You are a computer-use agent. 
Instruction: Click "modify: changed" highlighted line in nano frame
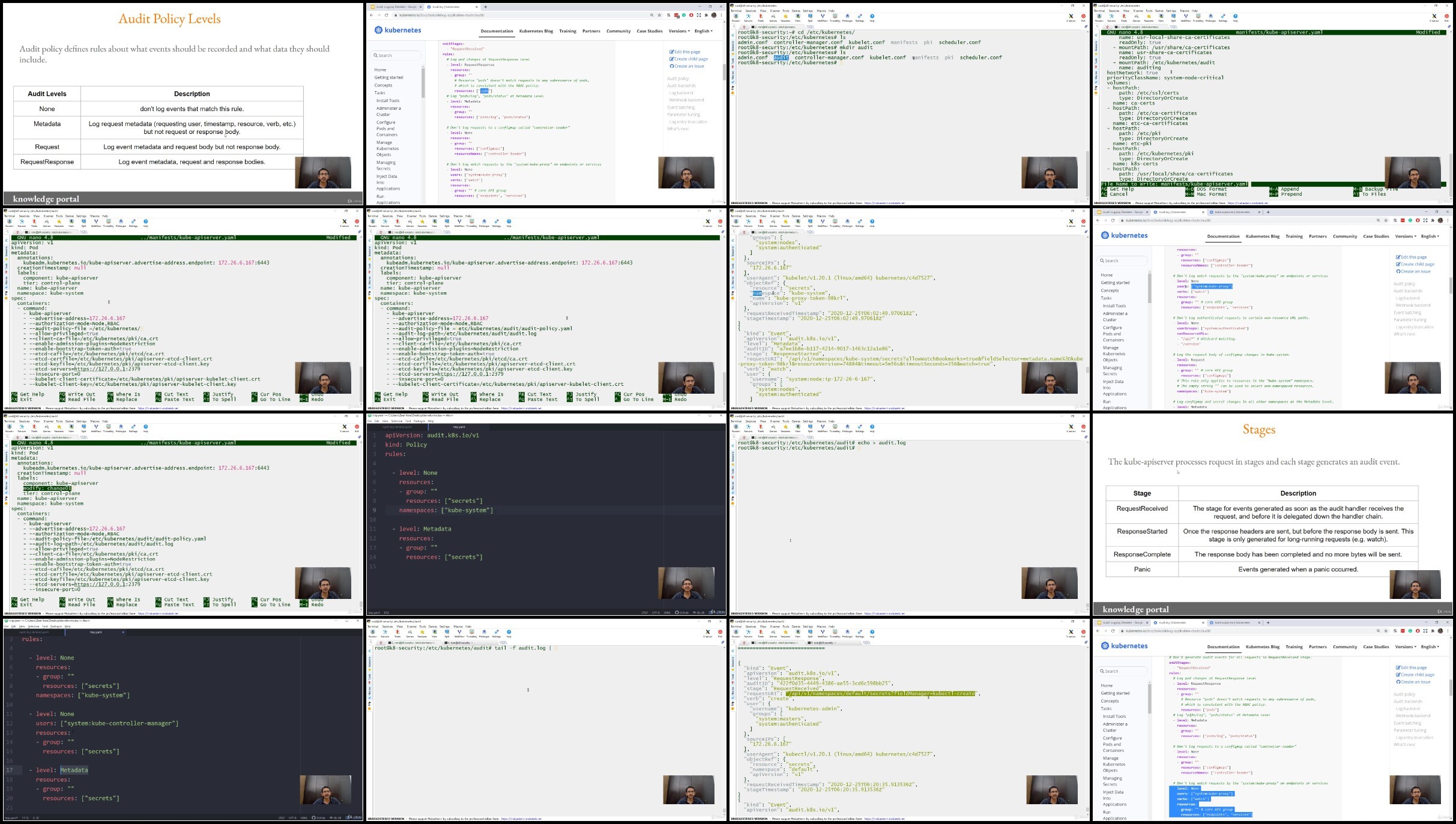click(47, 489)
